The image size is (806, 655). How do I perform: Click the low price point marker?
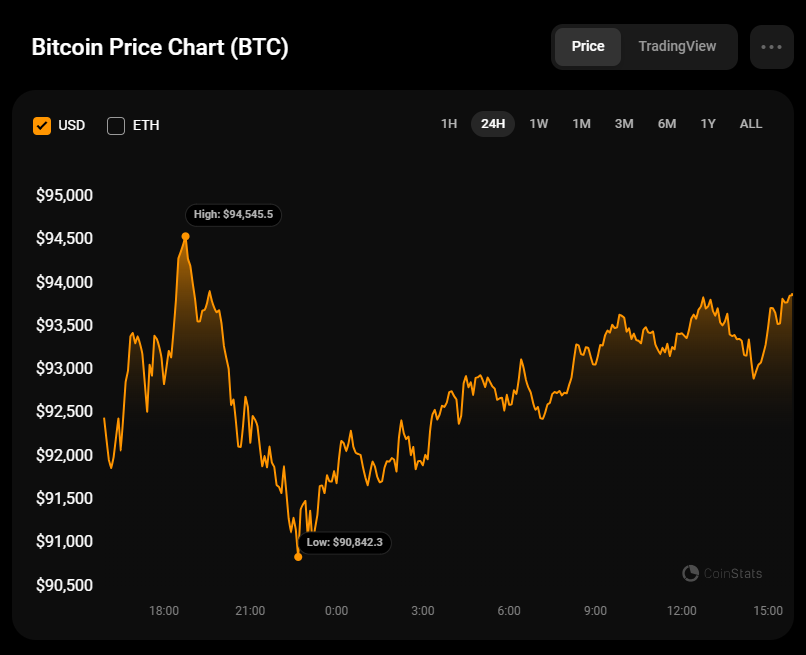298,557
